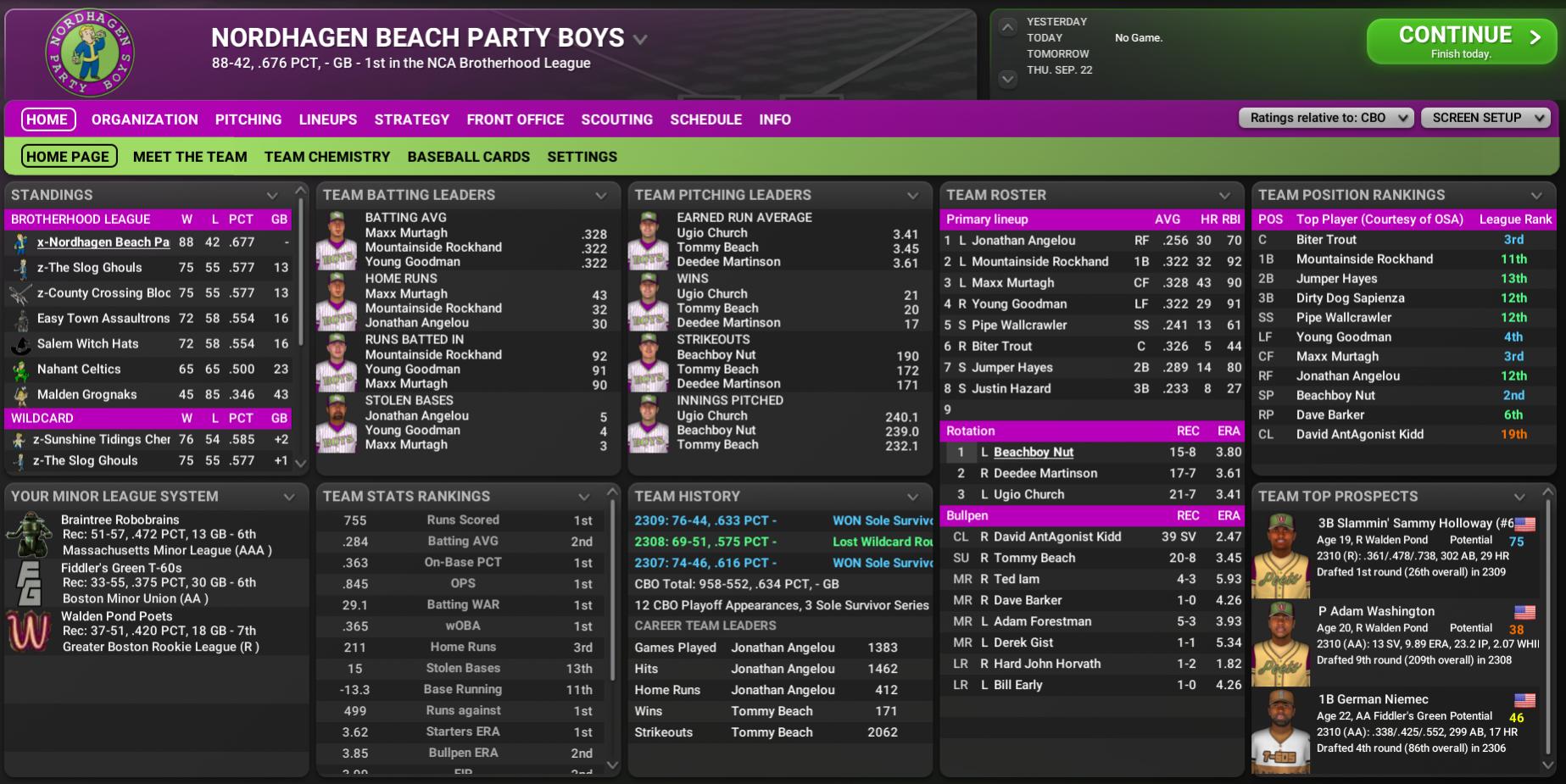Expand the team name dropdown arrow
The image size is (1566, 784).
[x=641, y=40]
